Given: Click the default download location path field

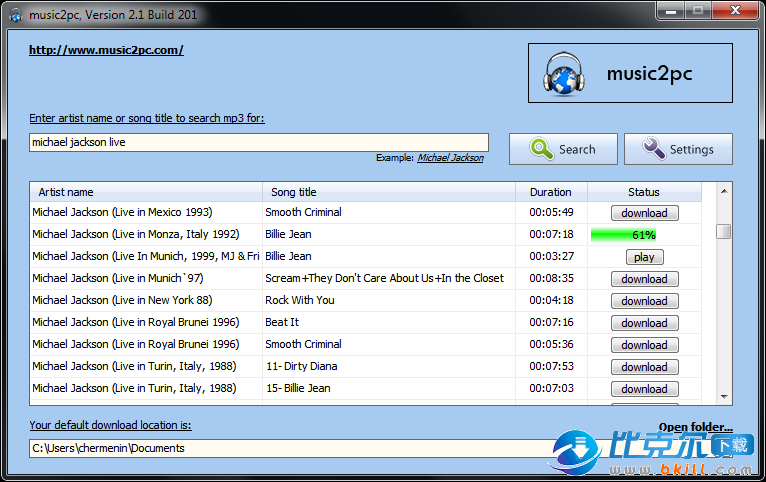Looking at the screenshot, I should tap(290, 448).
